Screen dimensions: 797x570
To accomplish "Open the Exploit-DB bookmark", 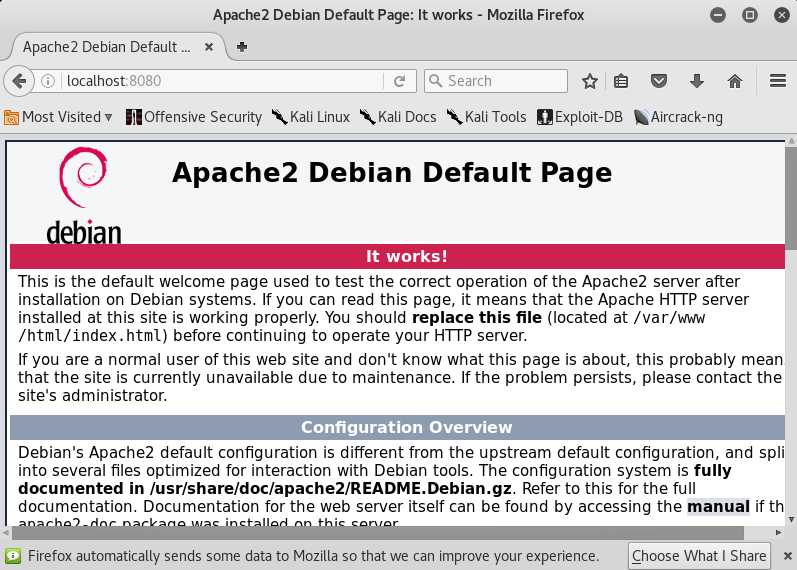I will point(580,117).
